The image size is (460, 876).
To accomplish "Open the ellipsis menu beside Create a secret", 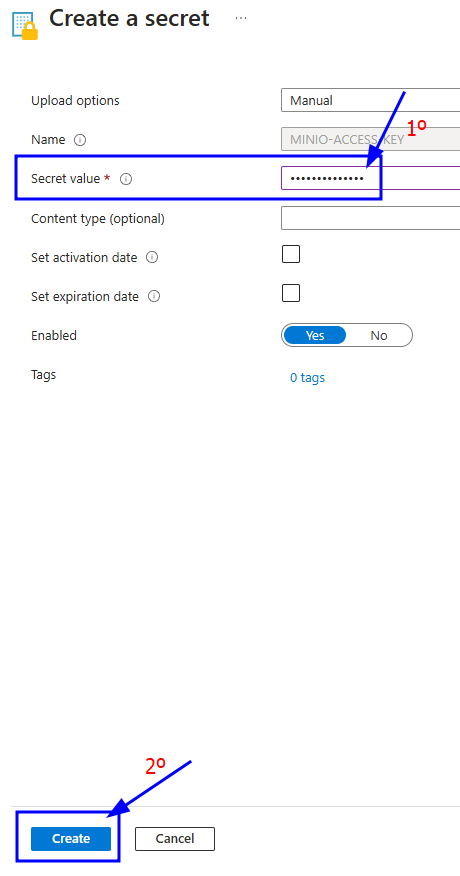I will 241,18.
